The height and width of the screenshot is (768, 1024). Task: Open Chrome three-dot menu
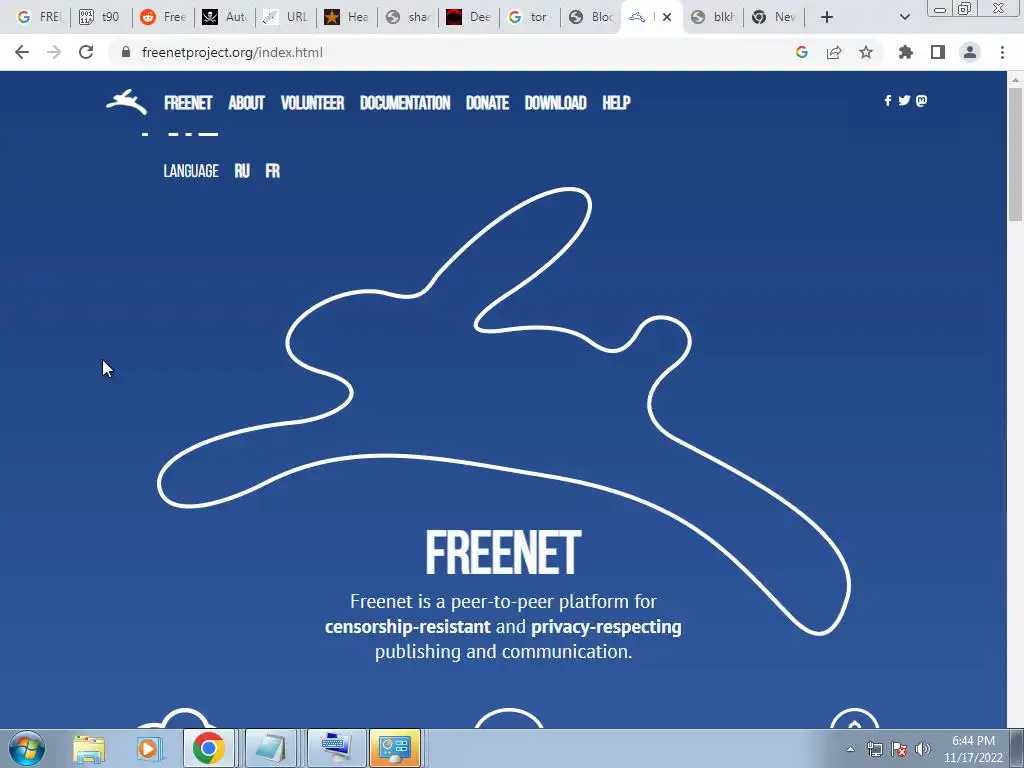click(x=1002, y=52)
